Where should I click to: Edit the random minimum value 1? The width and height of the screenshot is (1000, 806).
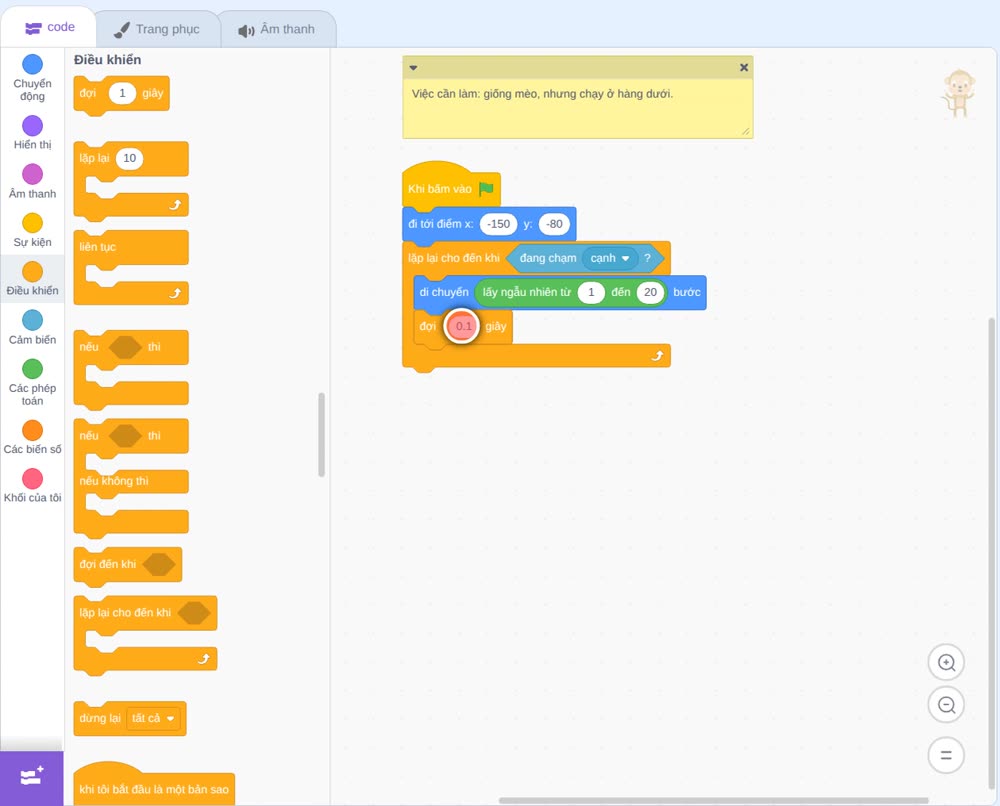[591, 292]
